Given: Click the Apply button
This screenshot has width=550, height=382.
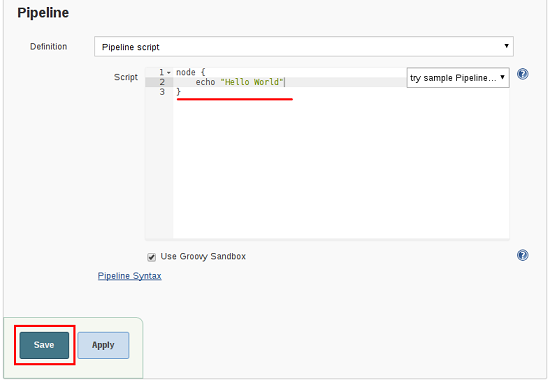Looking at the screenshot, I should (103, 345).
